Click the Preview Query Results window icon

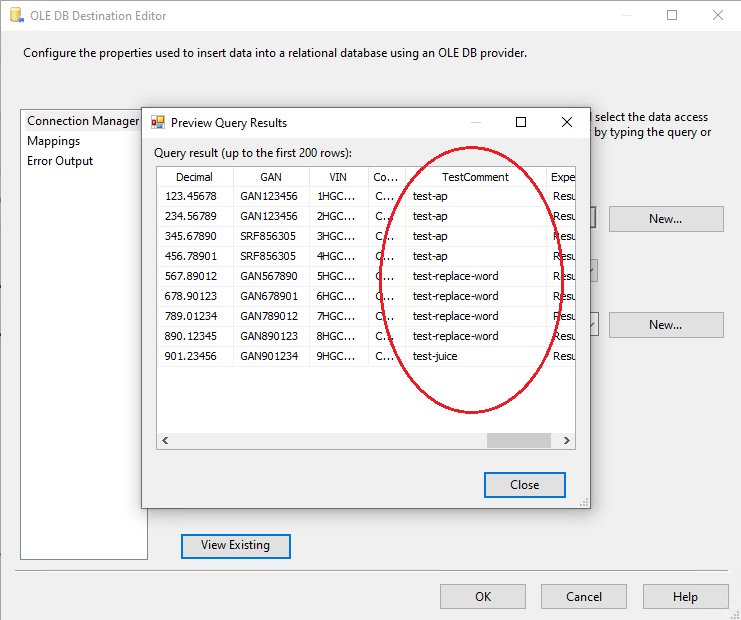(157, 123)
